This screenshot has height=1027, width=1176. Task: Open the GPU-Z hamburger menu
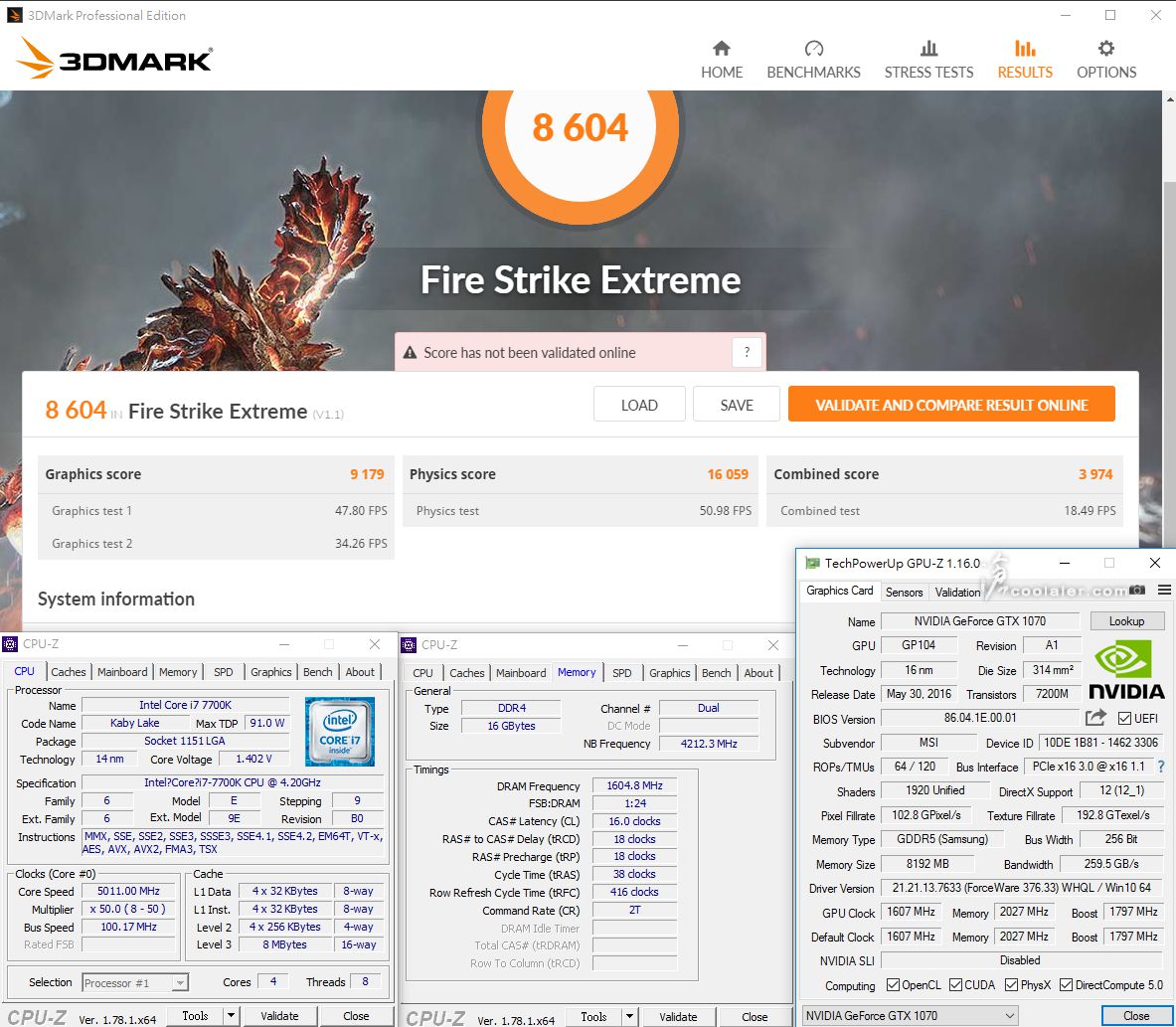click(x=1163, y=591)
